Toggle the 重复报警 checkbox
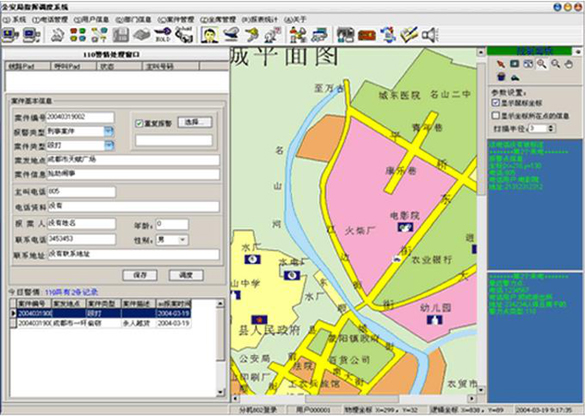The width and height of the screenshot is (585, 416). pos(139,123)
